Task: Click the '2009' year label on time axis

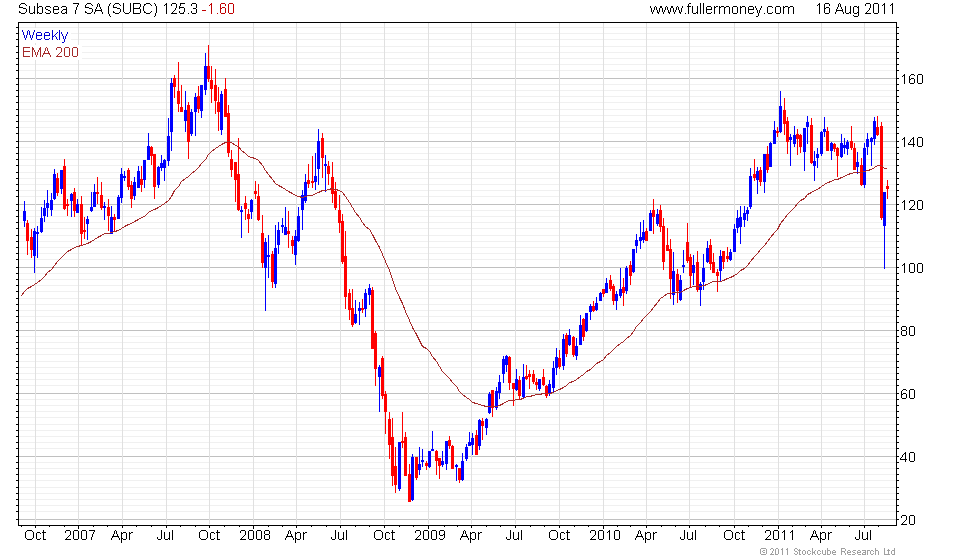Action: [x=429, y=536]
